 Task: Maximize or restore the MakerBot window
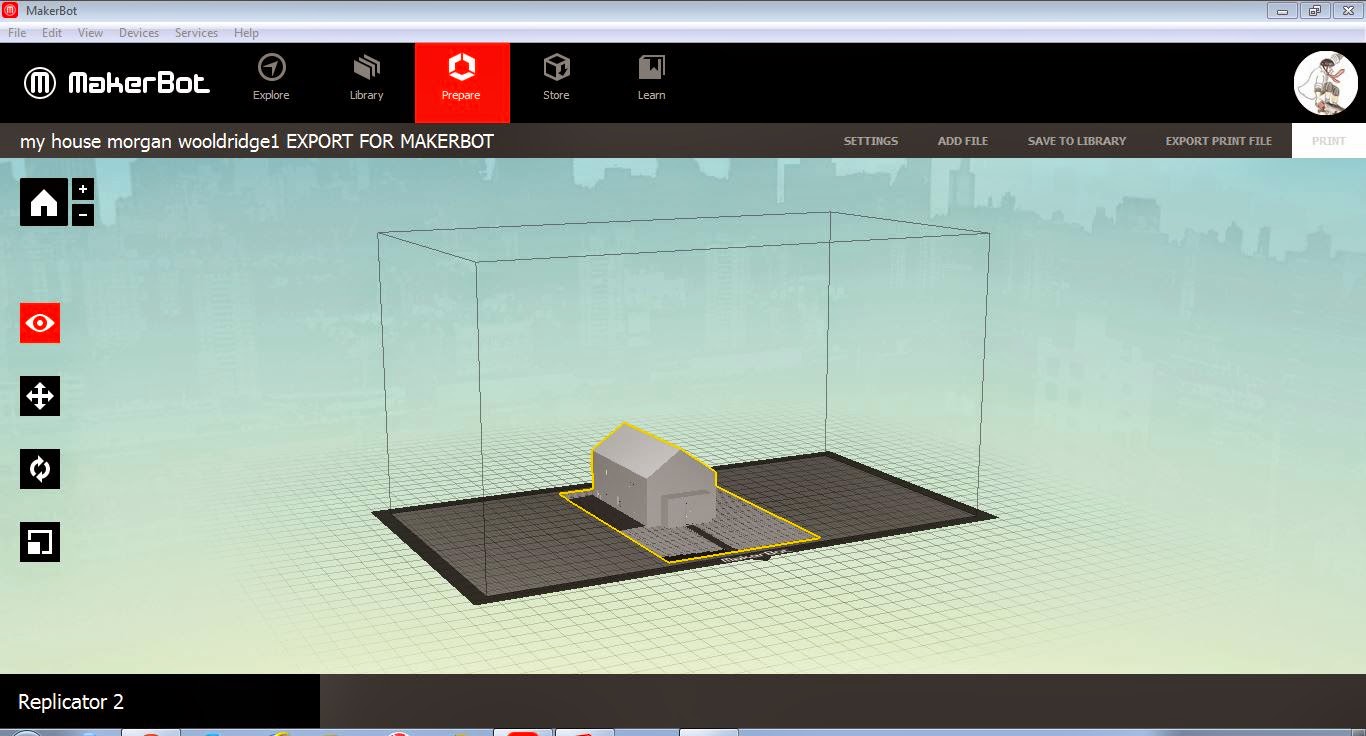click(1313, 11)
